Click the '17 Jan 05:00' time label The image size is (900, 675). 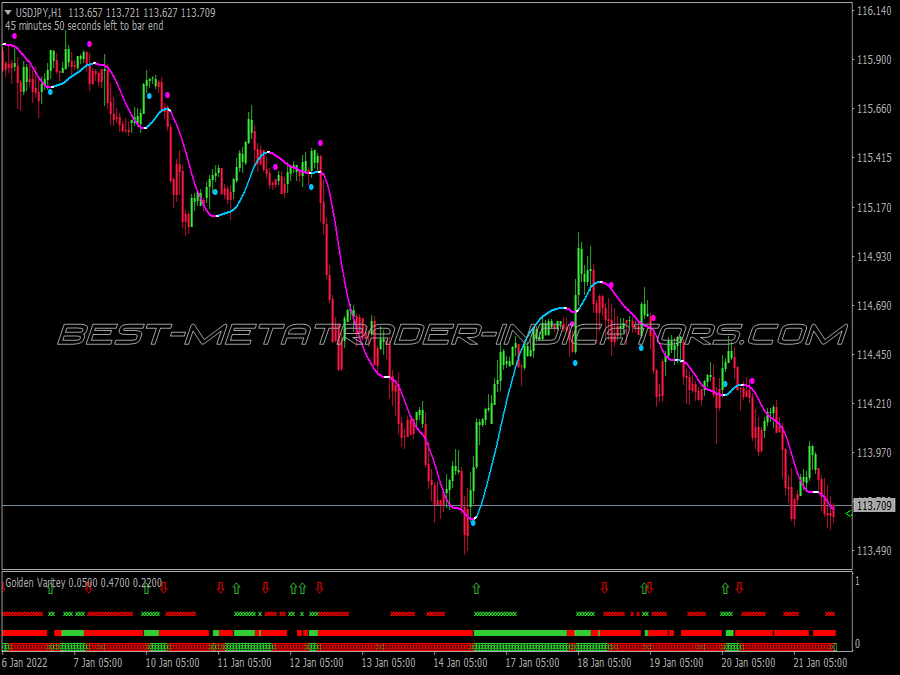[x=532, y=663]
